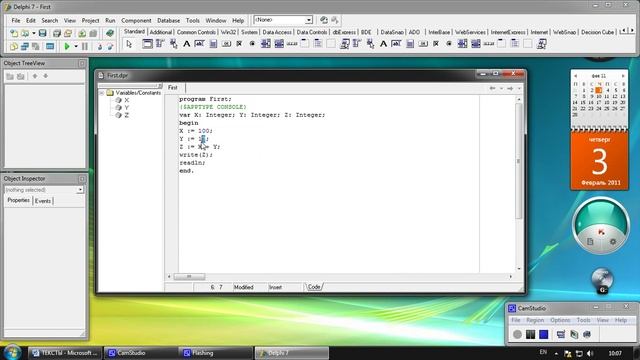The width and height of the screenshot is (640, 360).
Task: Click the Code tab at editor bottom
Action: coord(314,287)
